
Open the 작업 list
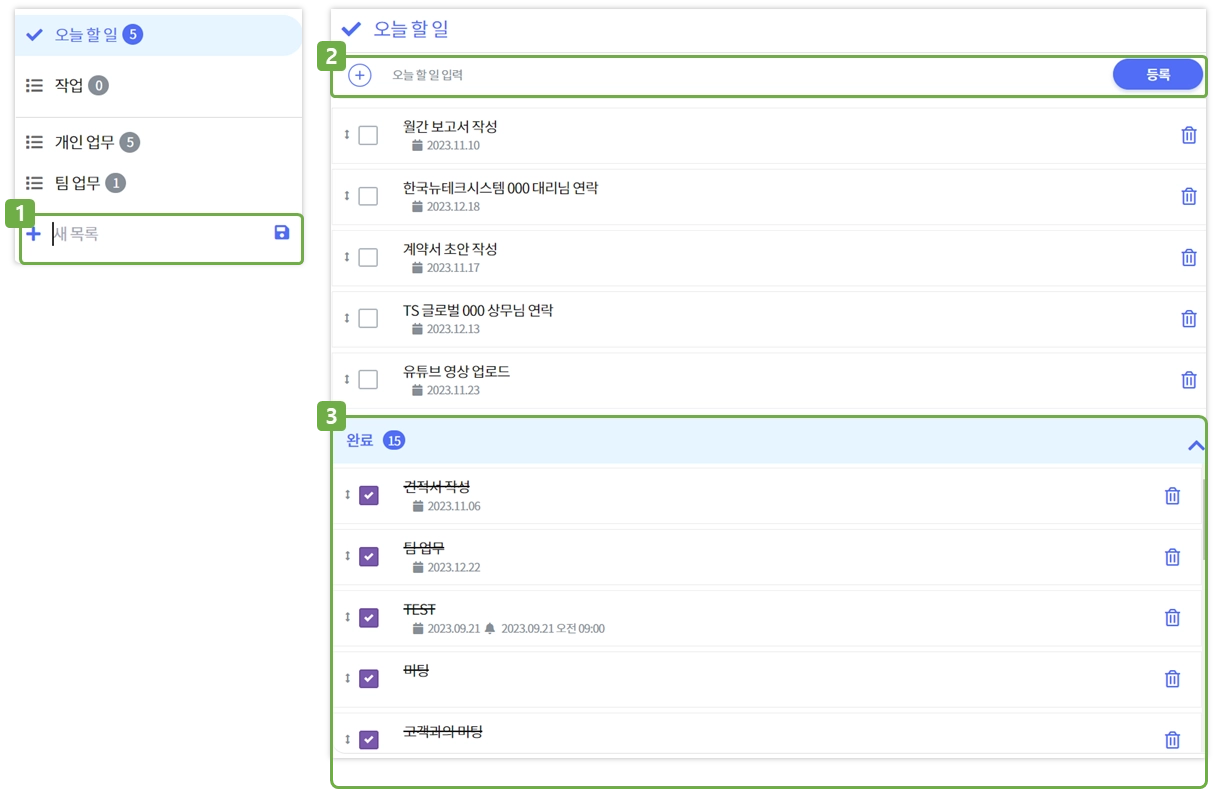click(158, 86)
